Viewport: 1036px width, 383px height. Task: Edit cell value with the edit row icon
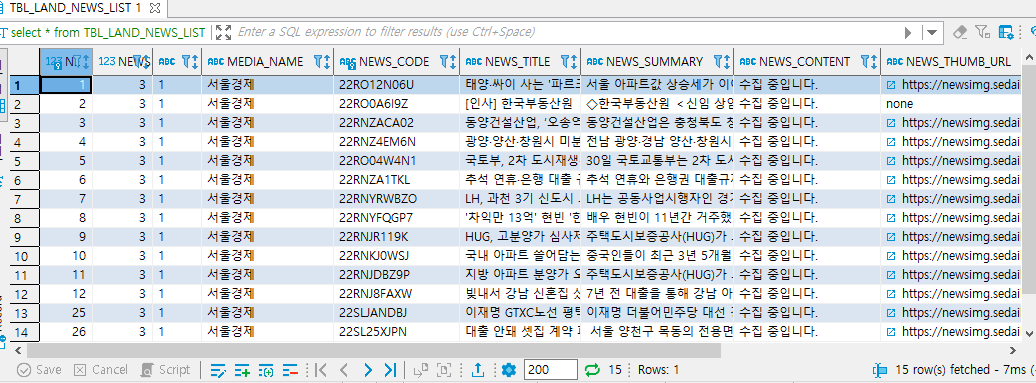coord(218,370)
